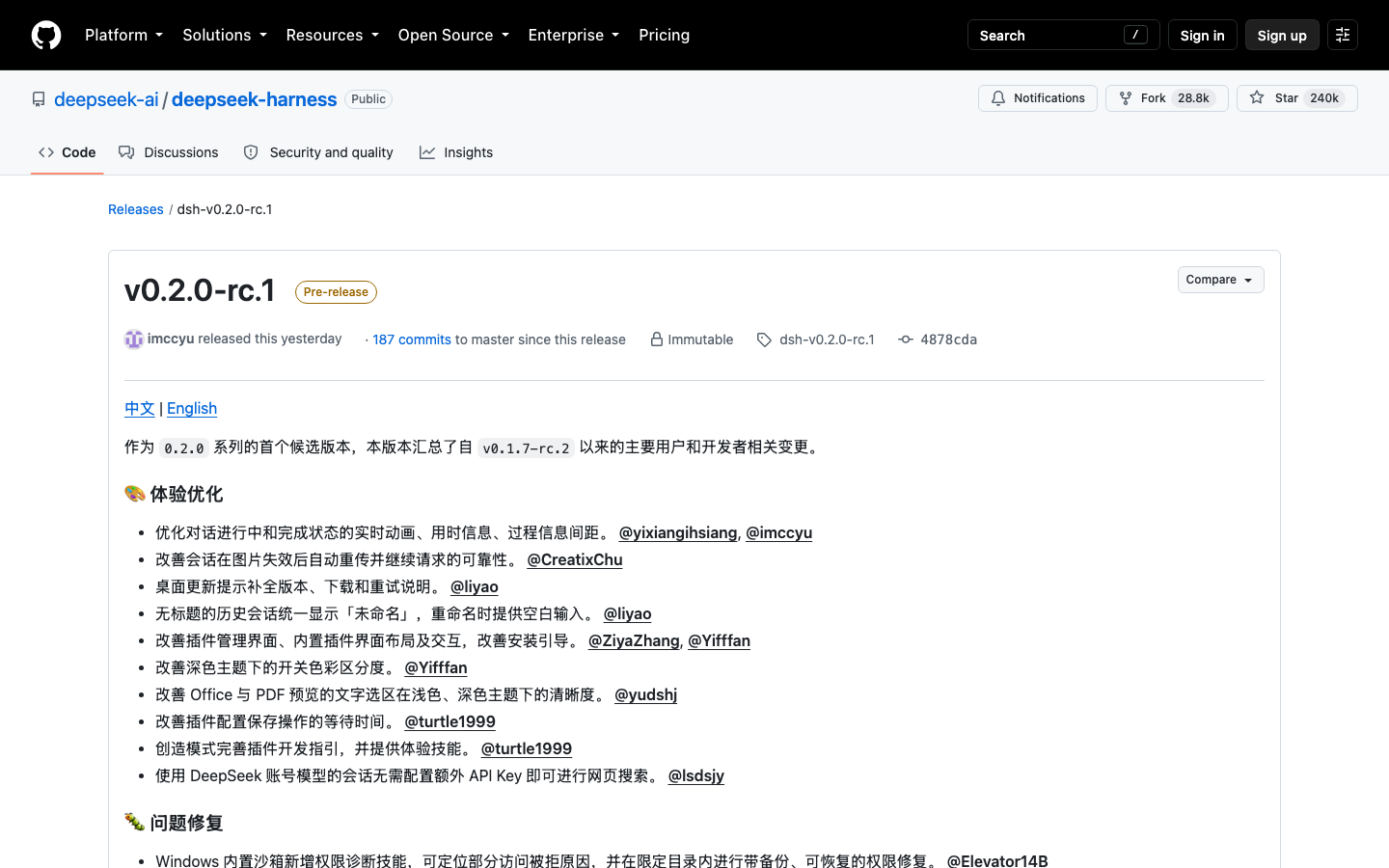Screen dimensions: 1389x868
Task: Open the Security and quality tab
Action: [318, 152]
